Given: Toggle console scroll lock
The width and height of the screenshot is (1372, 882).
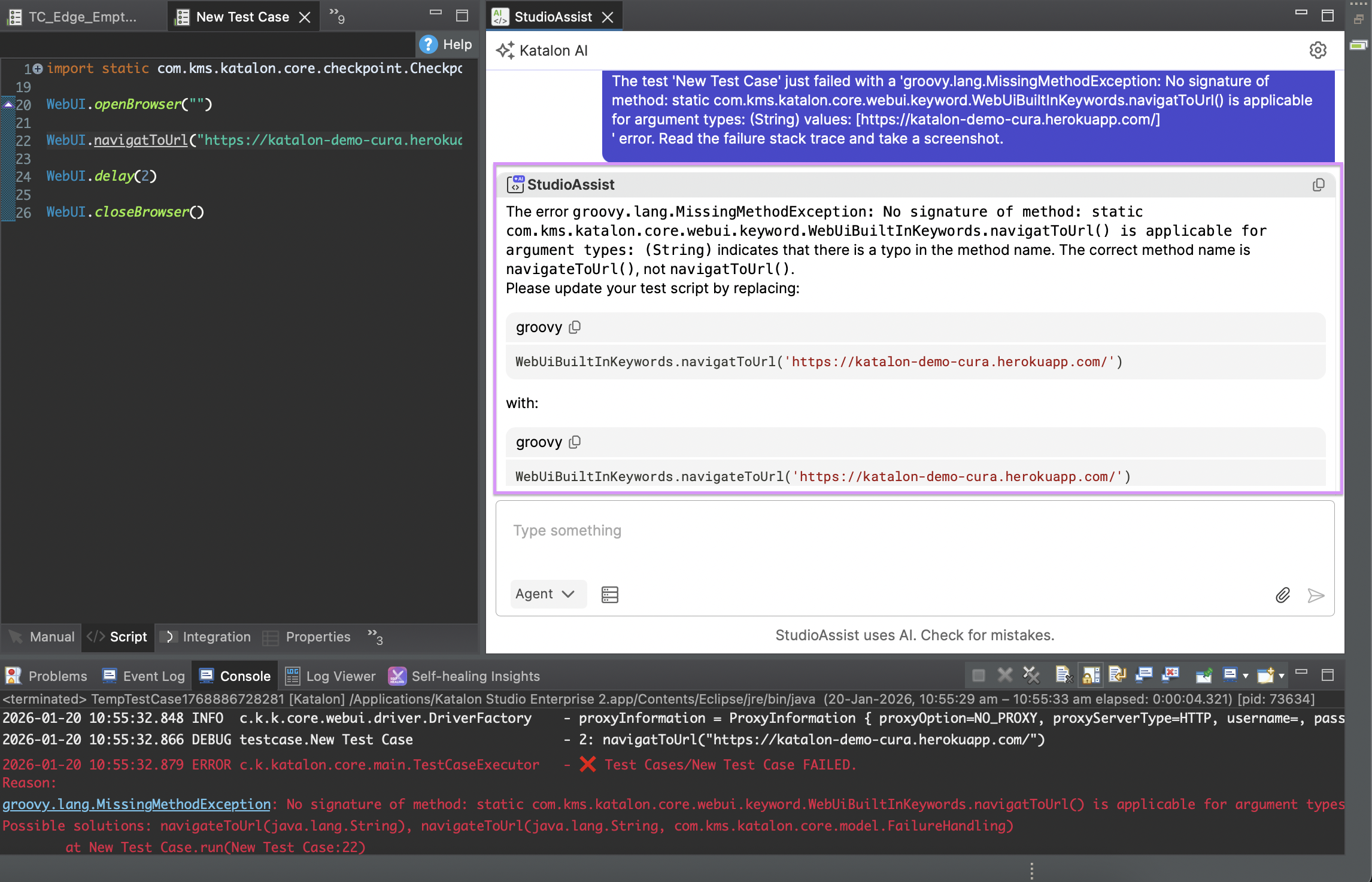Looking at the screenshot, I should (1091, 676).
